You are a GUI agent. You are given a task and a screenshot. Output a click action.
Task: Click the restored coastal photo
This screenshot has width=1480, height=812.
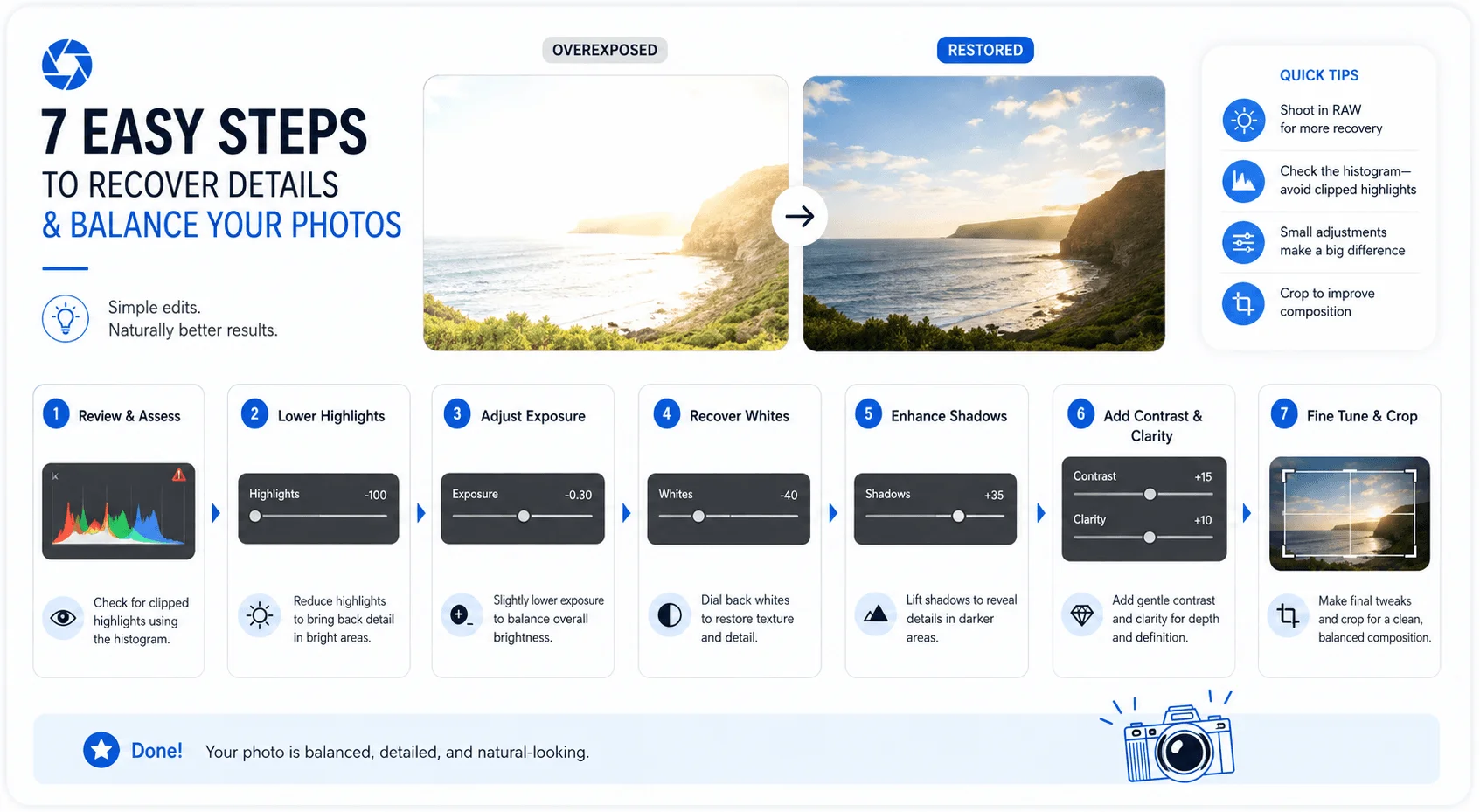tap(984, 213)
